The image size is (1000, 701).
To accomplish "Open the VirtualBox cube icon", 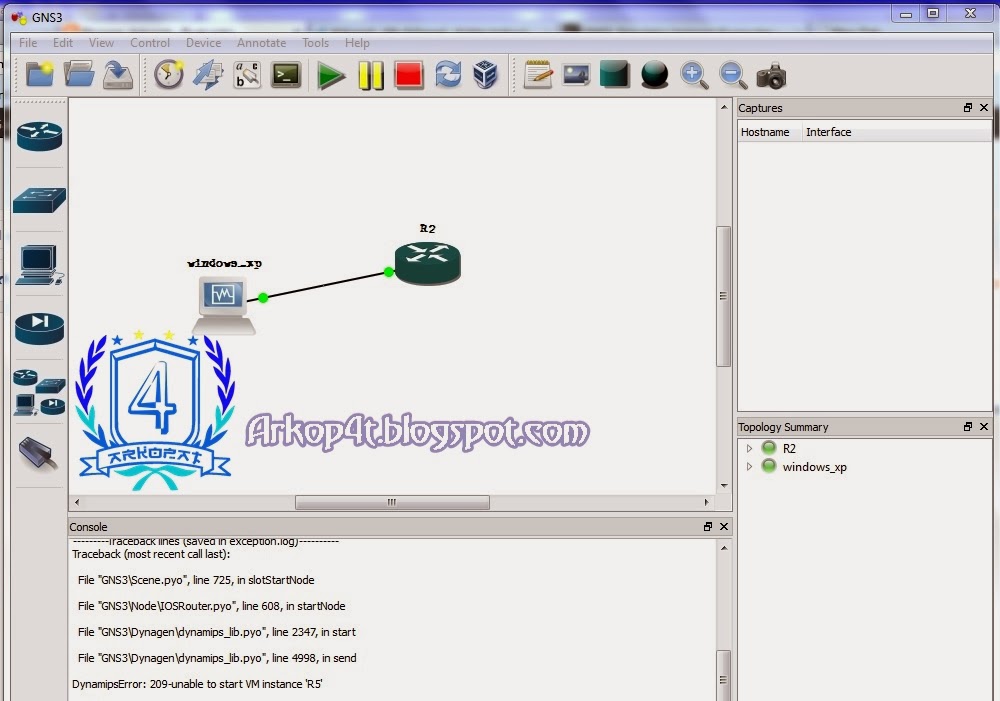I will pos(485,75).
